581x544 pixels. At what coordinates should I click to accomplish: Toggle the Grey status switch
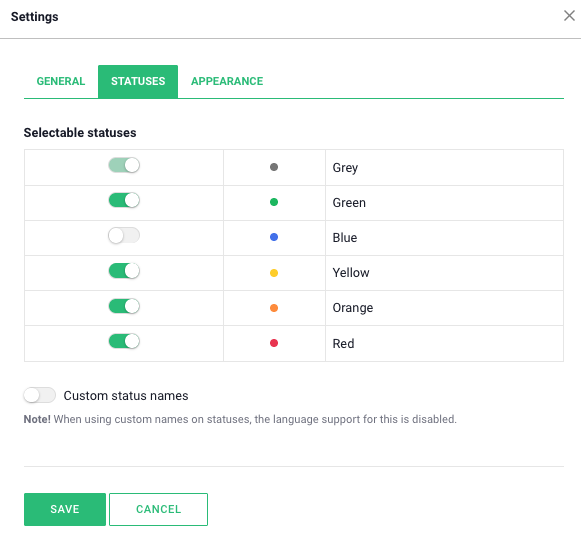pyautogui.click(x=124, y=165)
